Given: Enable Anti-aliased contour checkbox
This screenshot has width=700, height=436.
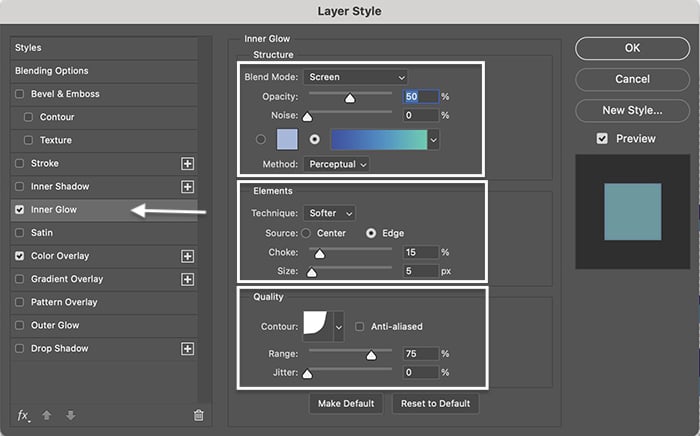Looking at the screenshot, I should (x=360, y=327).
